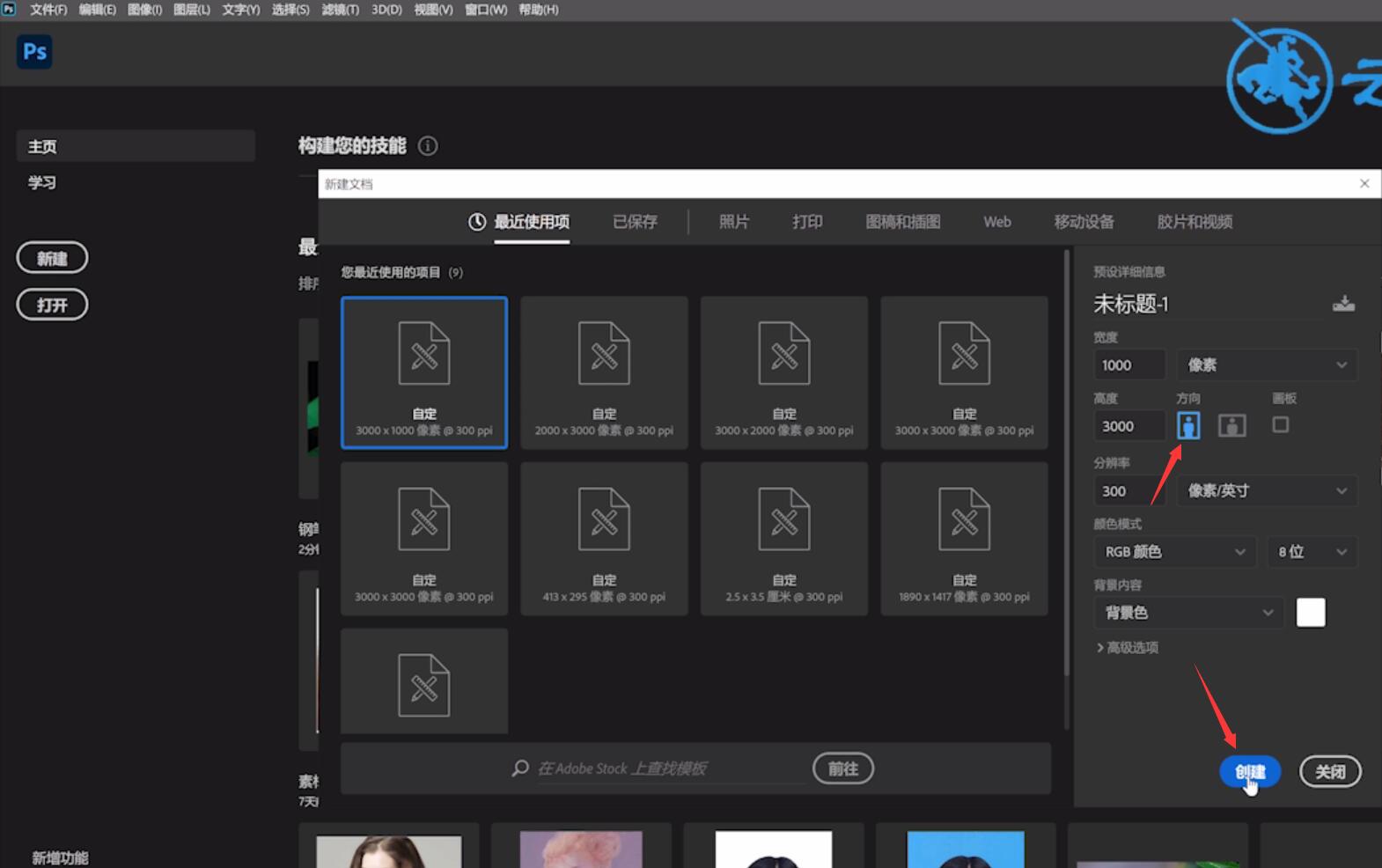Screen dimensions: 1382x868
Task: Switch to 已保存 tab
Action: (635, 222)
